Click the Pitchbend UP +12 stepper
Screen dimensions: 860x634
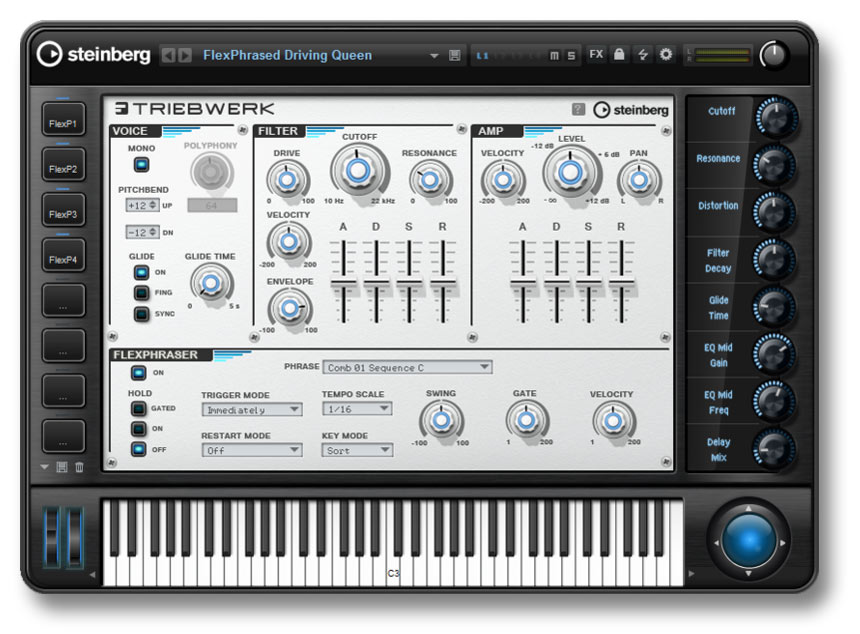click(x=142, y=205)
